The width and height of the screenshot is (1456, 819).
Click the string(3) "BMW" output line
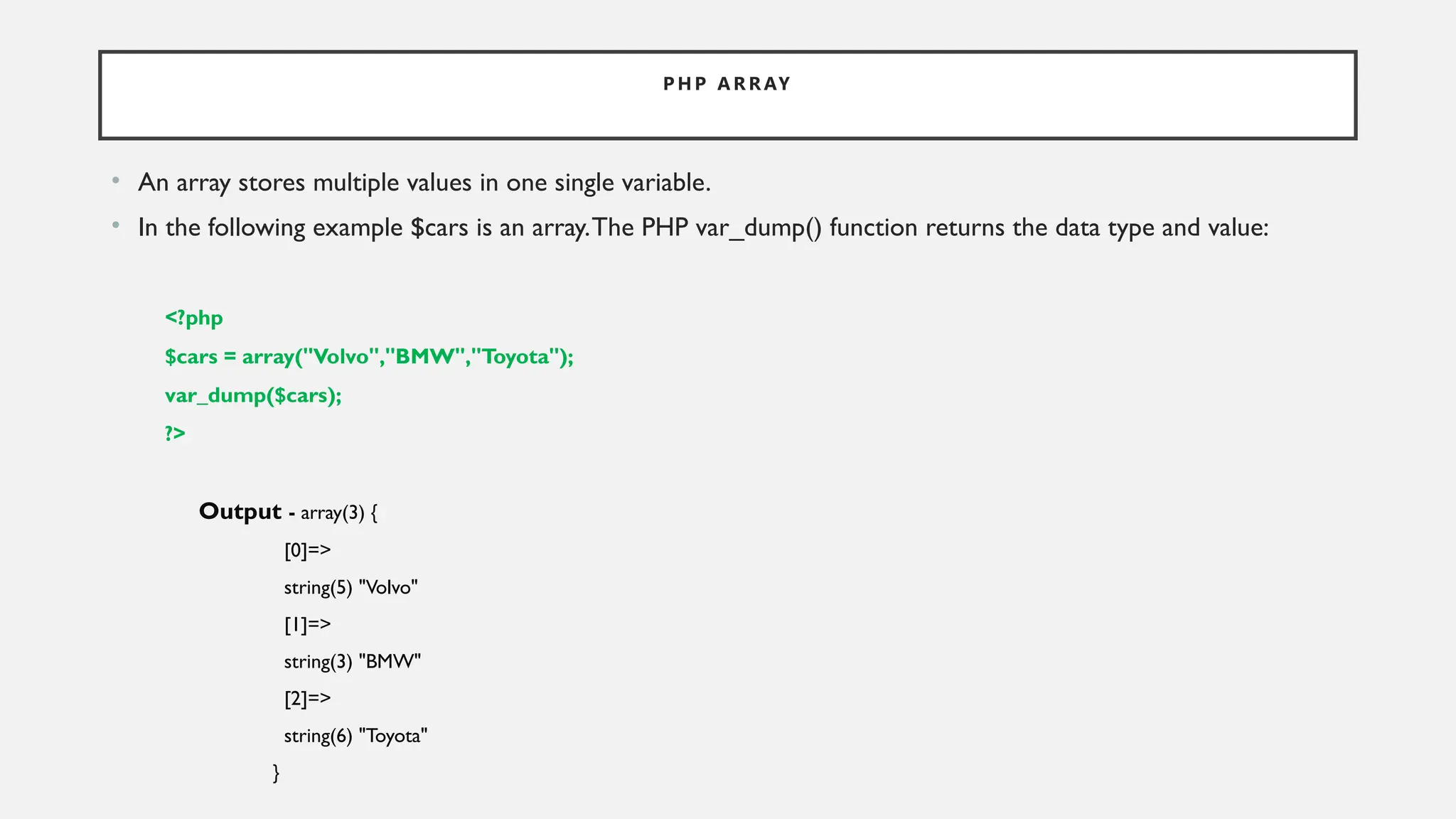coord(352,661)
